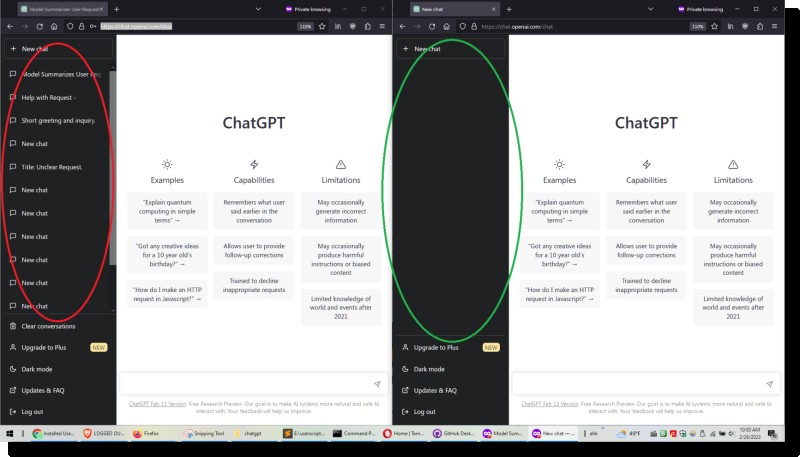Click the tracking protection shield in the right window
This screenshot has width=800, height=457.
tap(463, 27)
